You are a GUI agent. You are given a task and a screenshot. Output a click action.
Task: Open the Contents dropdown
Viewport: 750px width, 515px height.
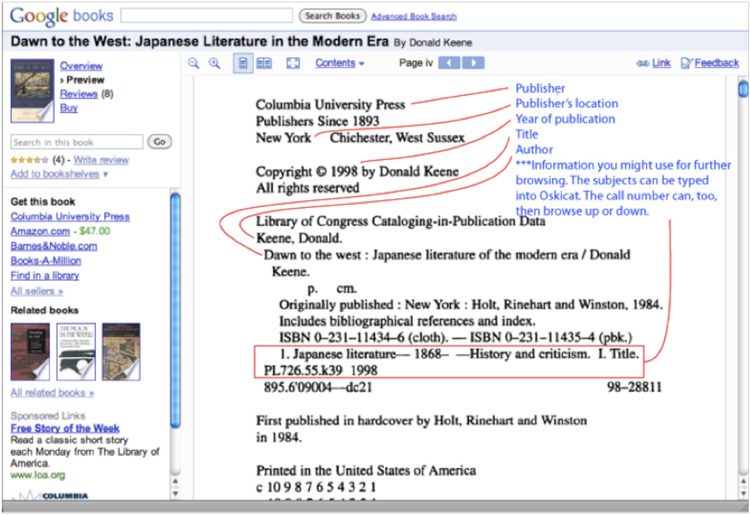339,63
